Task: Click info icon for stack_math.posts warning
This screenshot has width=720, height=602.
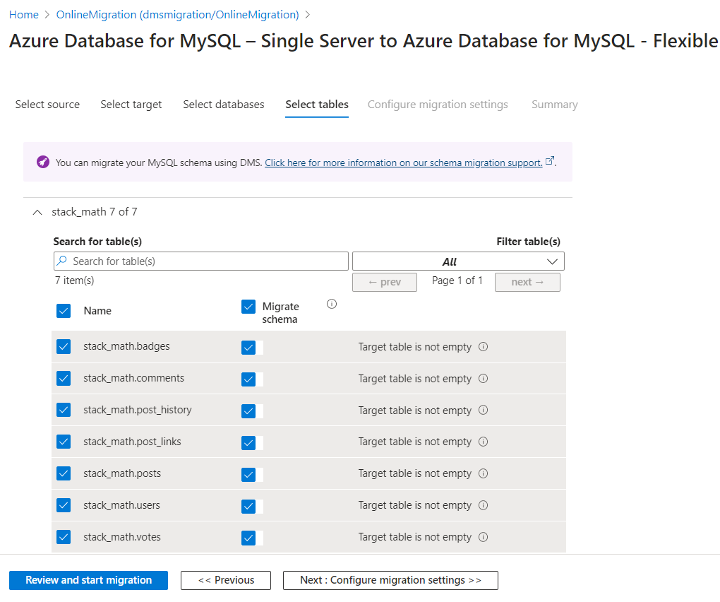Action: coord(483,473)
